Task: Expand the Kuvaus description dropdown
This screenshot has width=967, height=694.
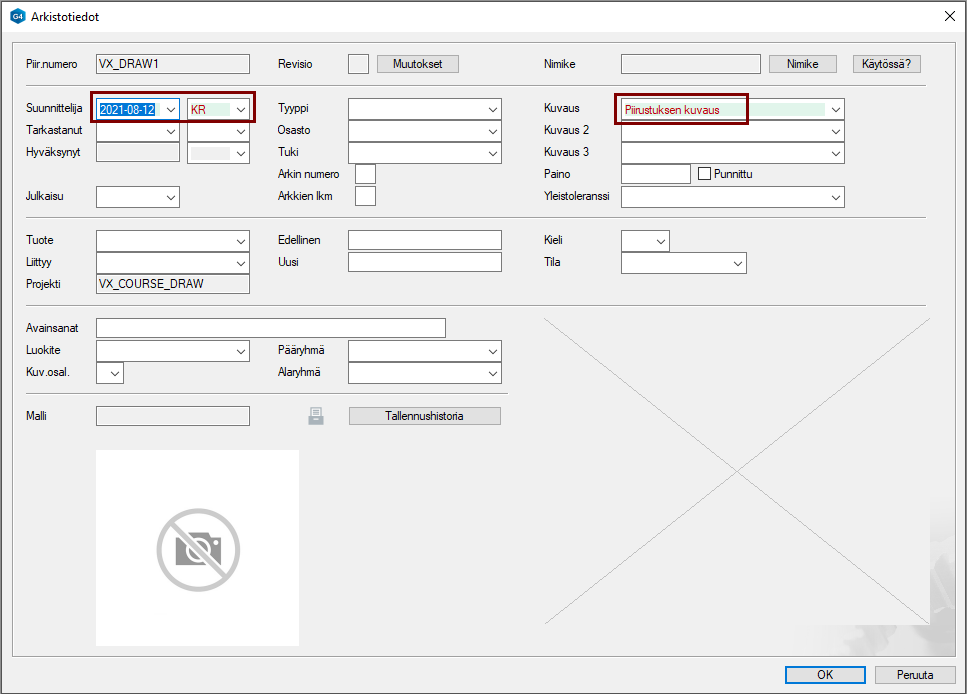Action: click(x=835, y=109)
